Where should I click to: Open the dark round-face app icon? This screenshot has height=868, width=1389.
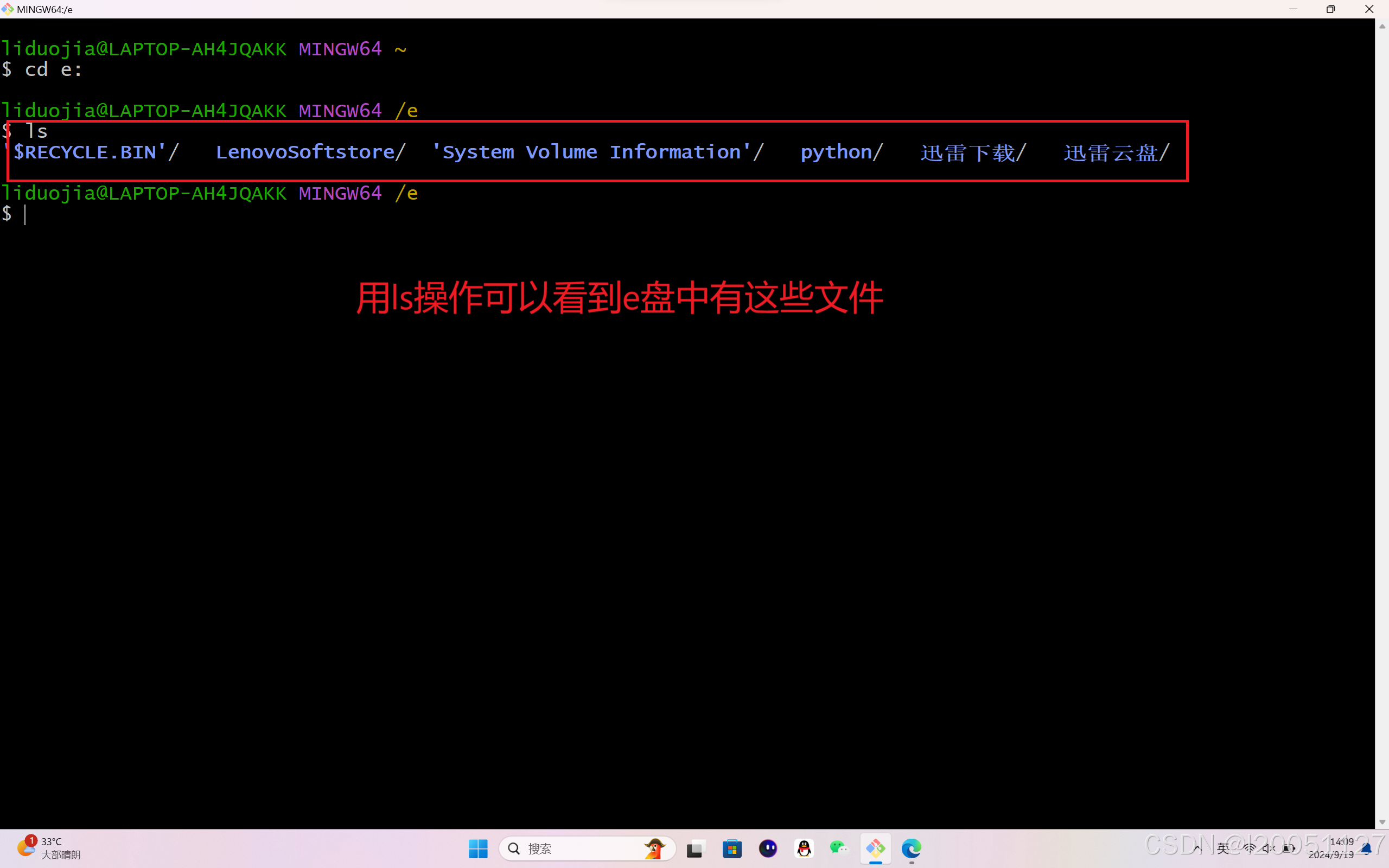[x=768, y=848]
